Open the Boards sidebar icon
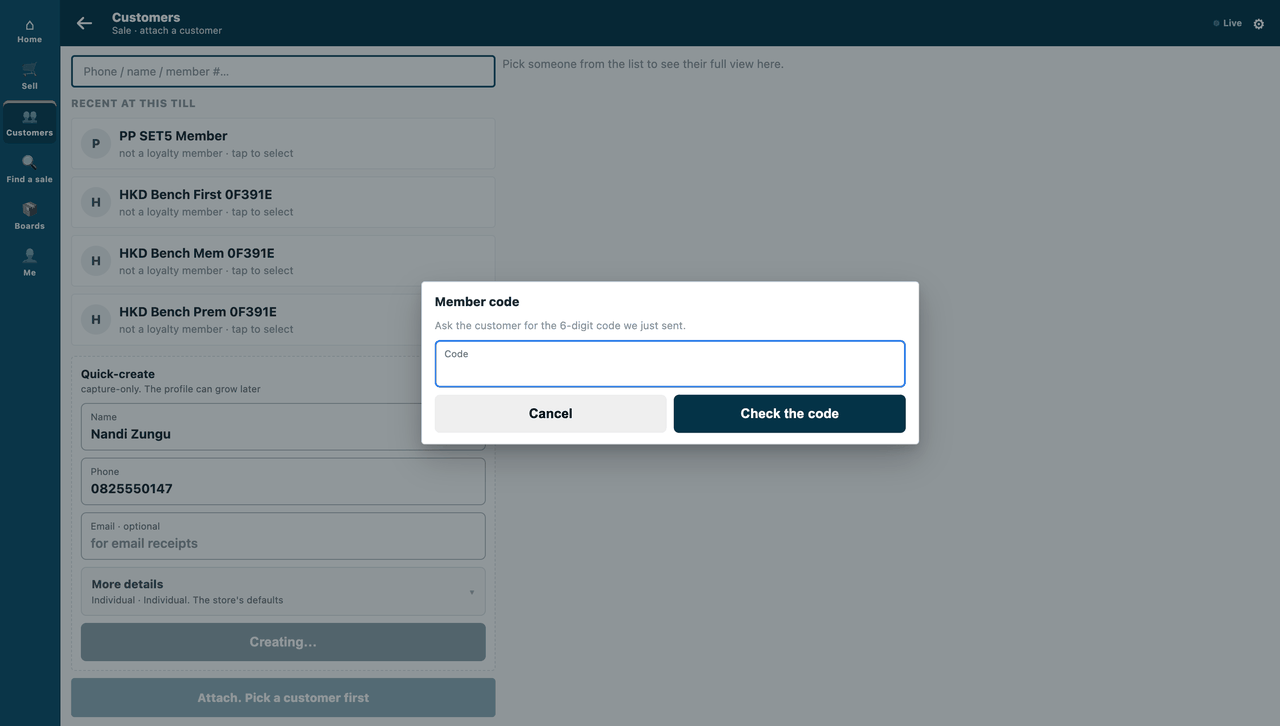The width and height of the screenshot is (1280, 726). pos(29,209)
